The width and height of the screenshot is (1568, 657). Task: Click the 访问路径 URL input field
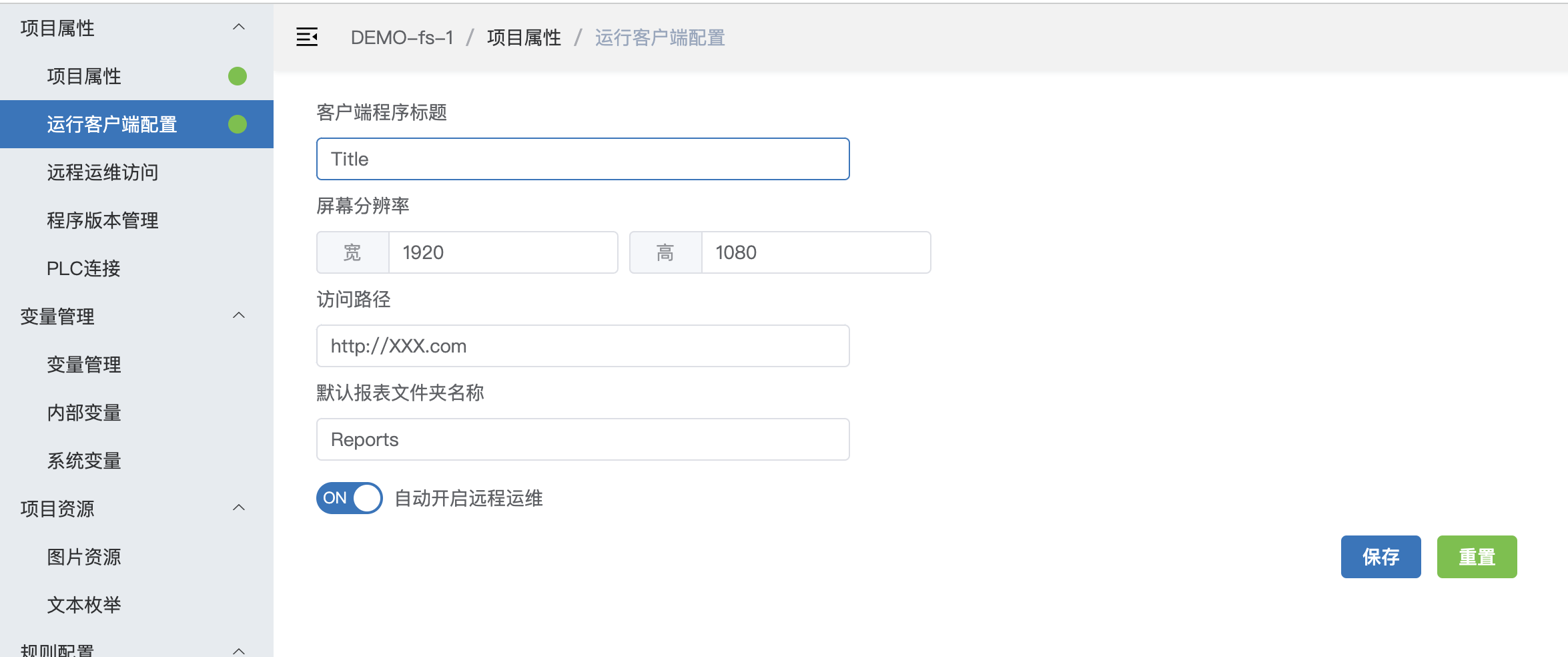[x=582, y=346]
